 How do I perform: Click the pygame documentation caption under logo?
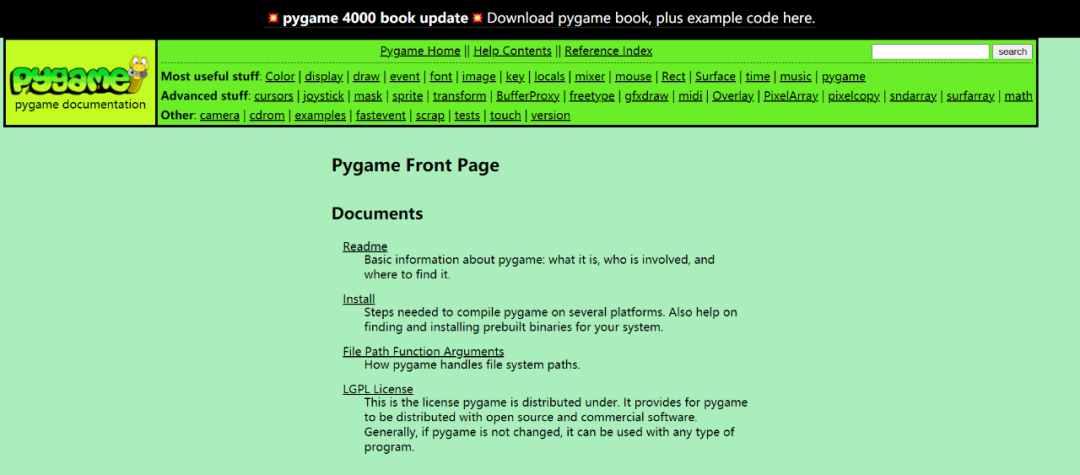[x=80, y=105]
